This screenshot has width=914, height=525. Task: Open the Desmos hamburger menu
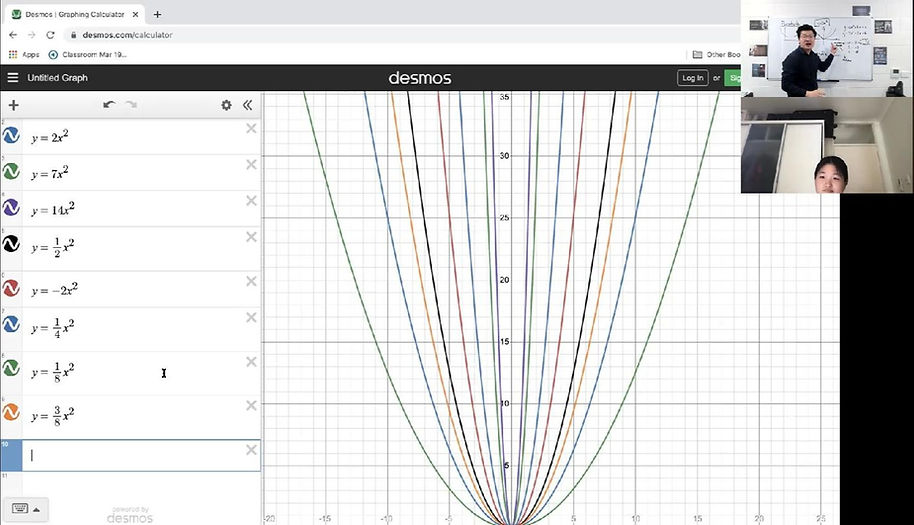pyautogui.click(x=13, y=77)
